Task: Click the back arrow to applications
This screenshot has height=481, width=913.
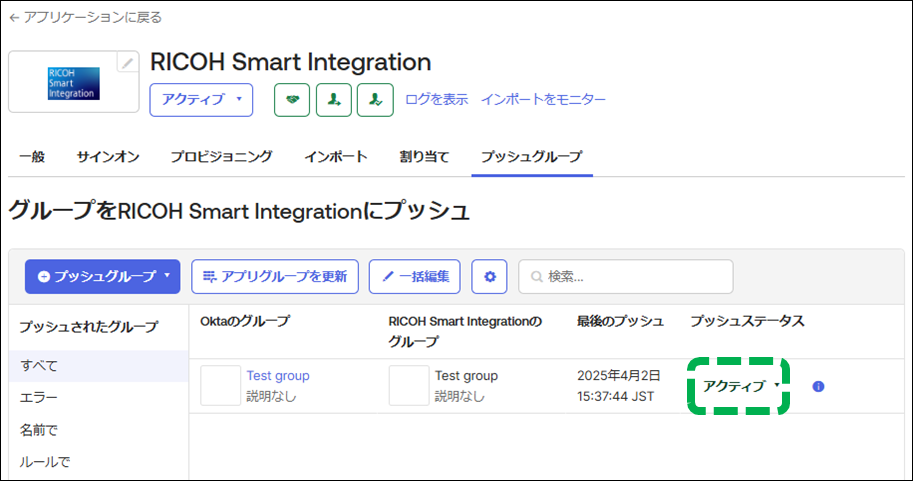Action: click(x=14, y=18)
